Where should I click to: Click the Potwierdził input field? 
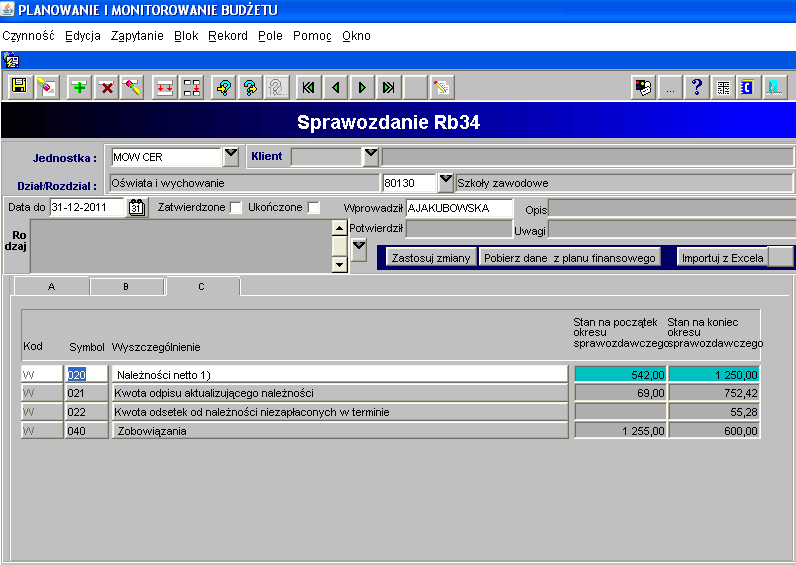459,229
